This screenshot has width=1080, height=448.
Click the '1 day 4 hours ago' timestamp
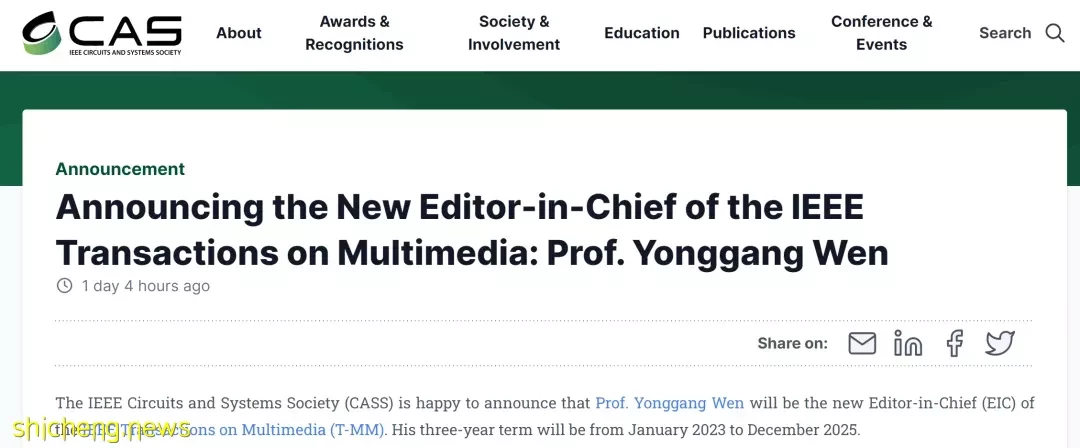click(x=146, y=286)
